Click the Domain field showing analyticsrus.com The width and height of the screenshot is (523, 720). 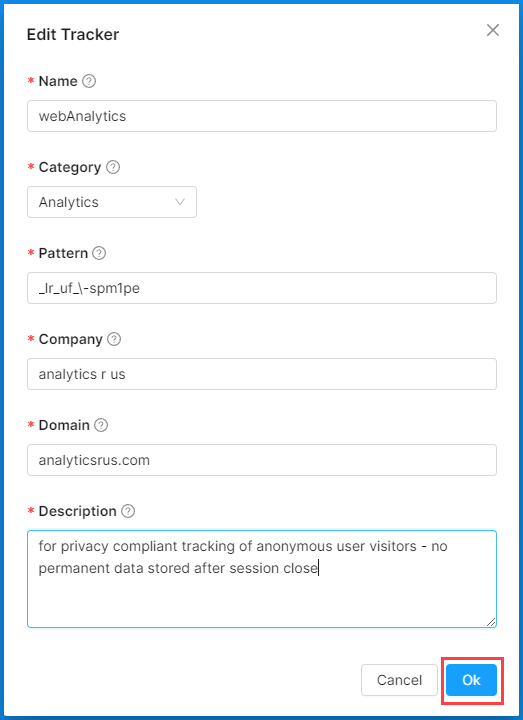tap(262, 460)
